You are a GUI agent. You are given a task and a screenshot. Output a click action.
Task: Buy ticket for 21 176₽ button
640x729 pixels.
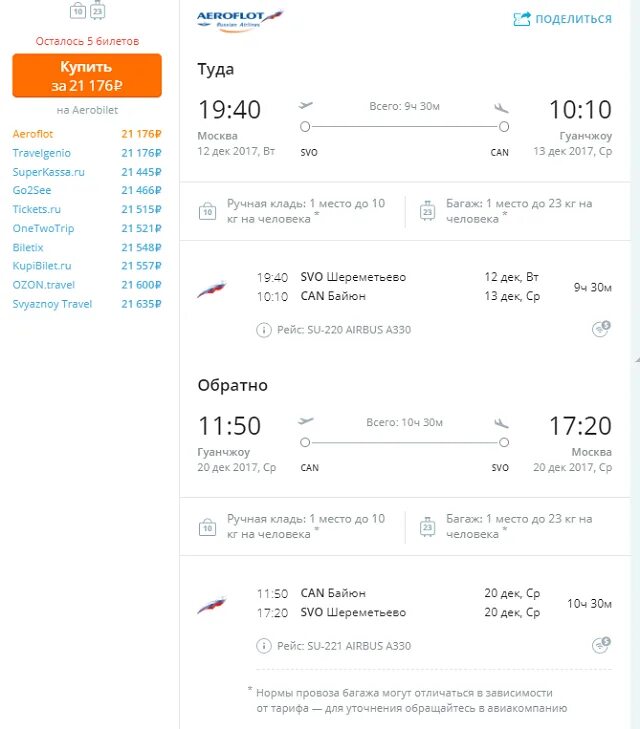pos(87,75)
